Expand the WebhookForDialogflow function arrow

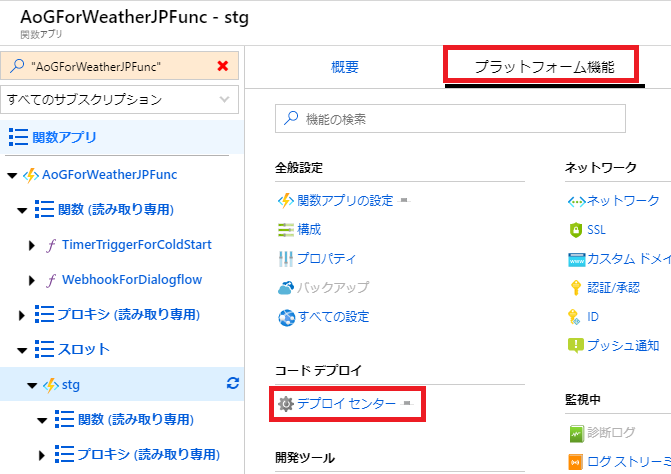(32, 280)
